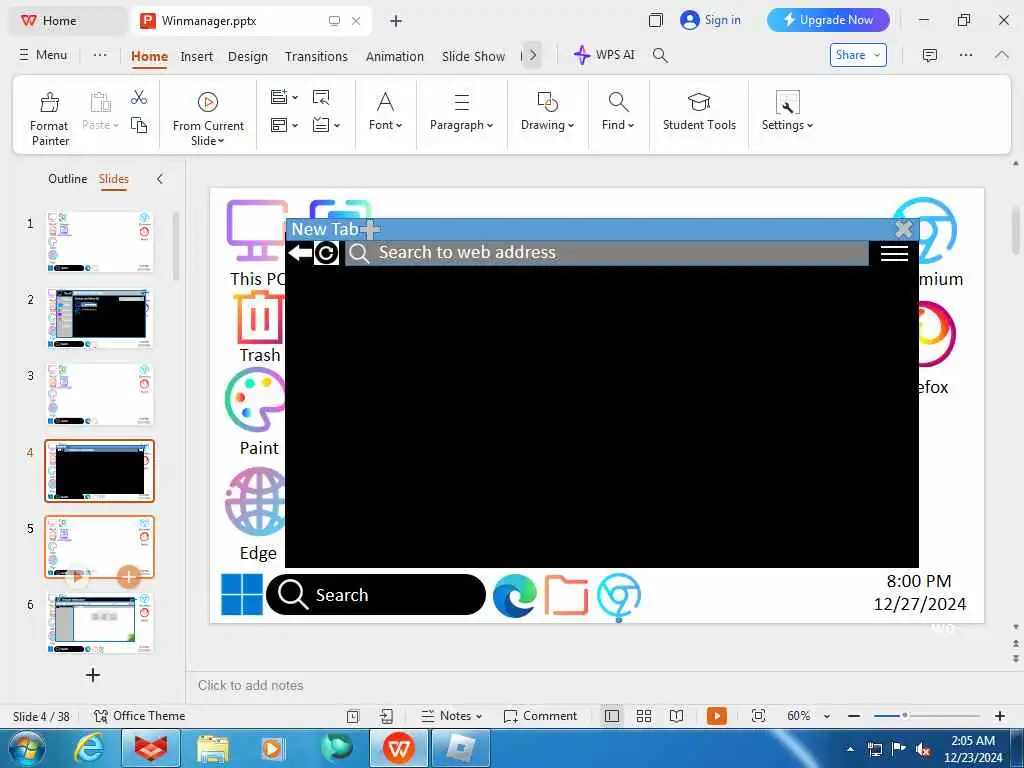Image resolution: width=1024 pixels, height=768 pixels.
Task: Switch to Slide Sorter view
Action: (644, 716)
